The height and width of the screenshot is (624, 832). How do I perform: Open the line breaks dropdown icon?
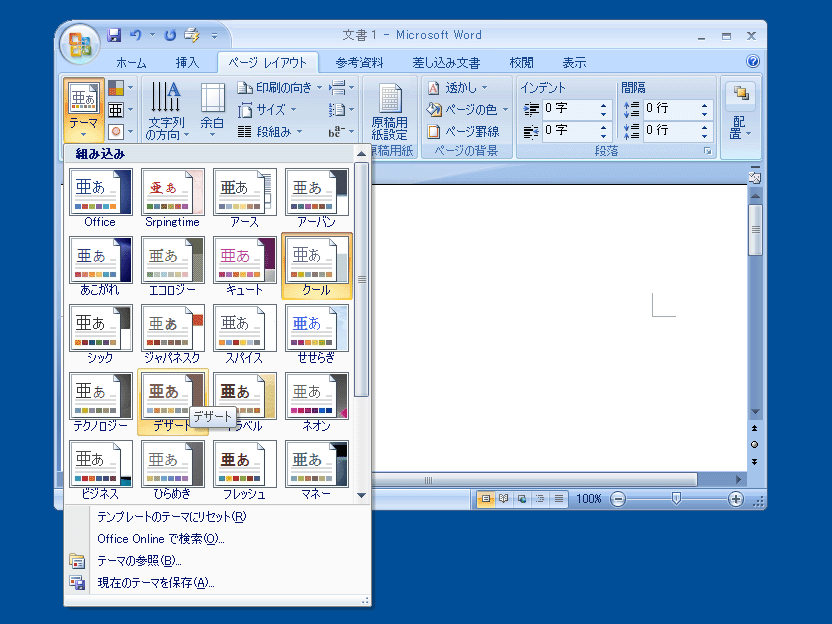341,88
